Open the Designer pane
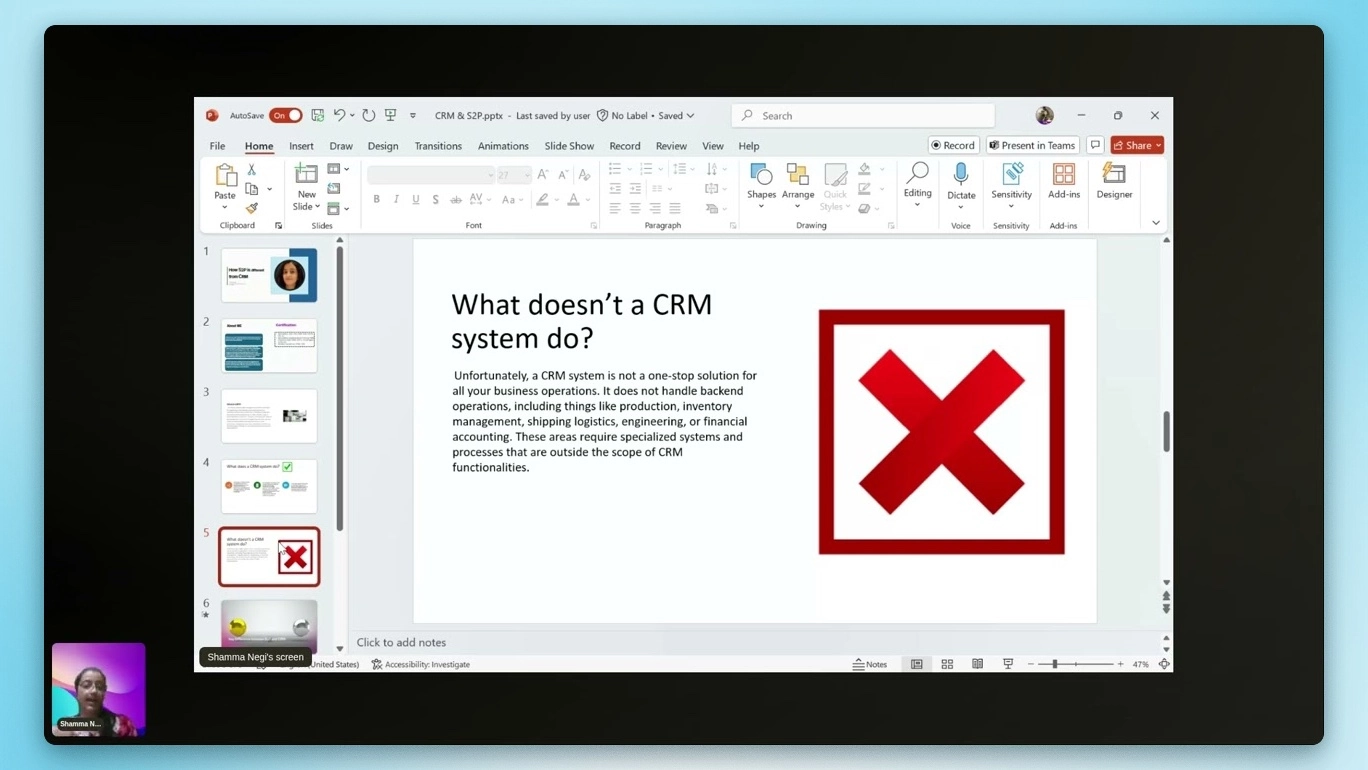Image resolution: width=1368 pixels, height=770 pixels. 1113,183
